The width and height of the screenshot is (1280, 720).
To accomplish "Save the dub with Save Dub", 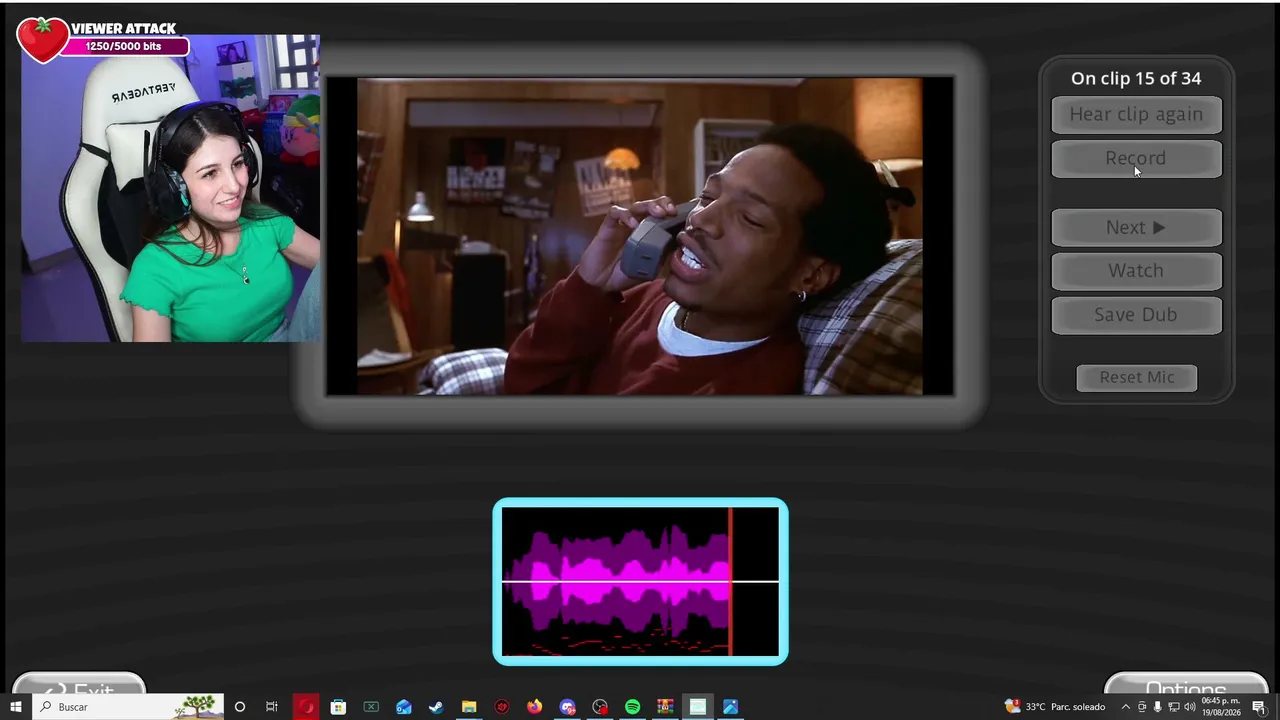I will pos(1136,315).
